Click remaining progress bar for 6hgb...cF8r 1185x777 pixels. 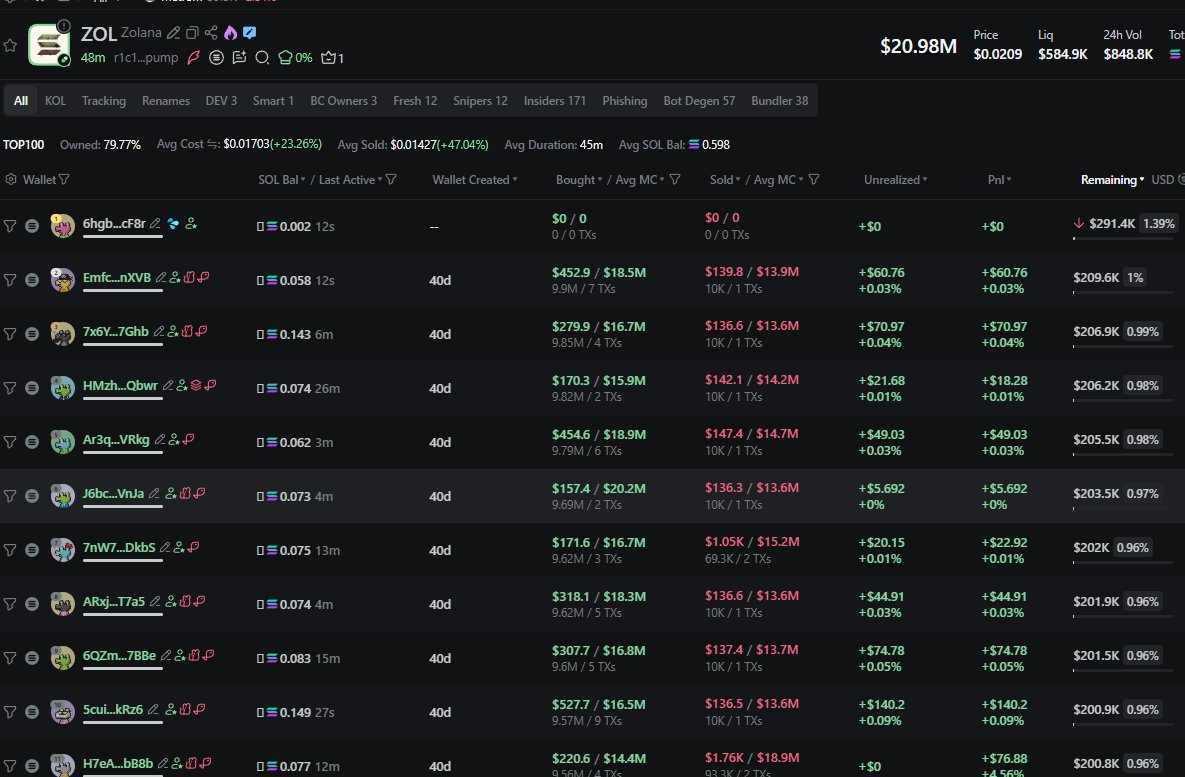(x=1122, y=238)
